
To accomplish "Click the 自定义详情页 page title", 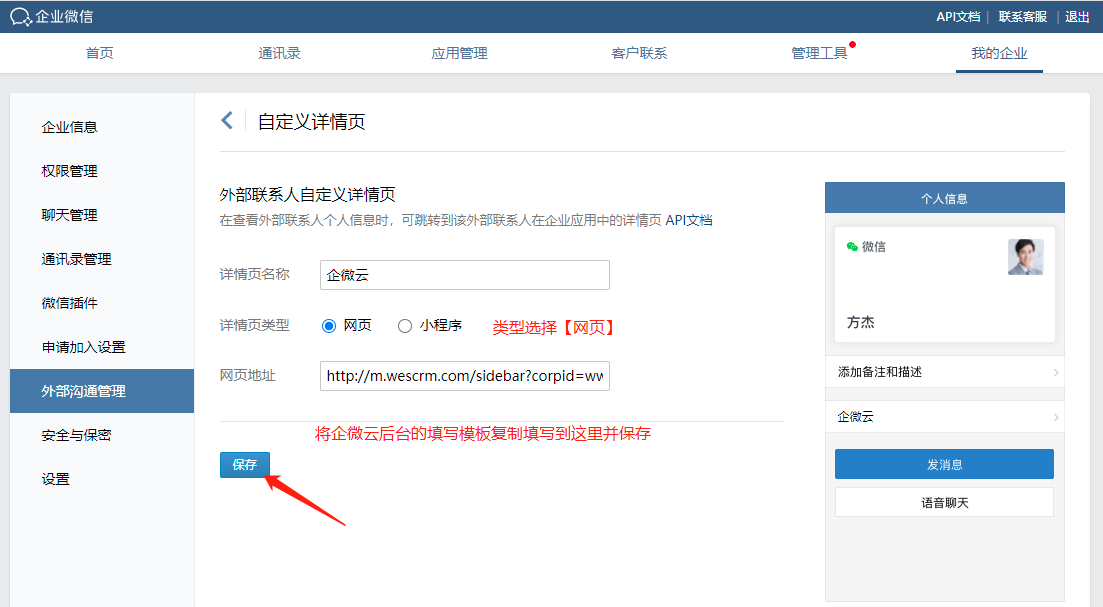I will 312,122.
